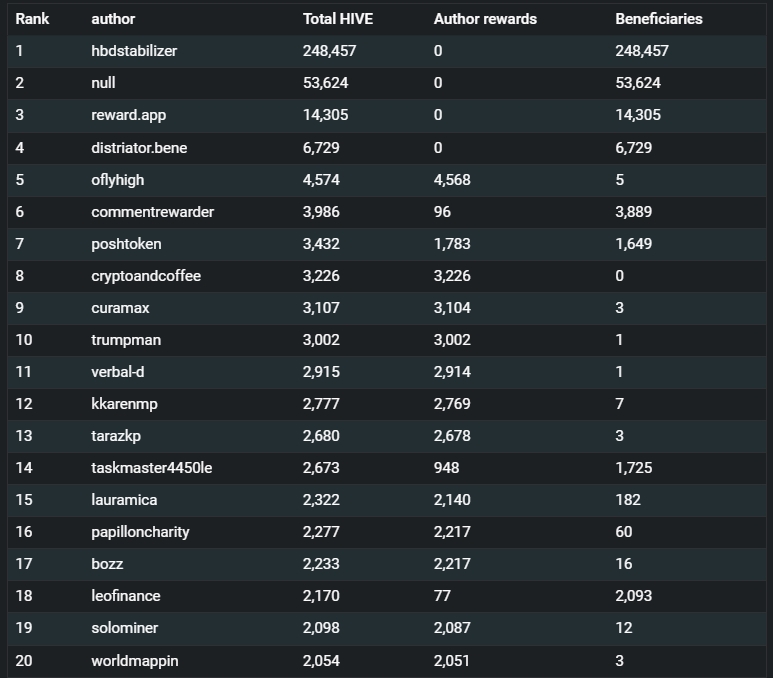
Task: Click the curamax author entry
Action: tap(120, 308)
